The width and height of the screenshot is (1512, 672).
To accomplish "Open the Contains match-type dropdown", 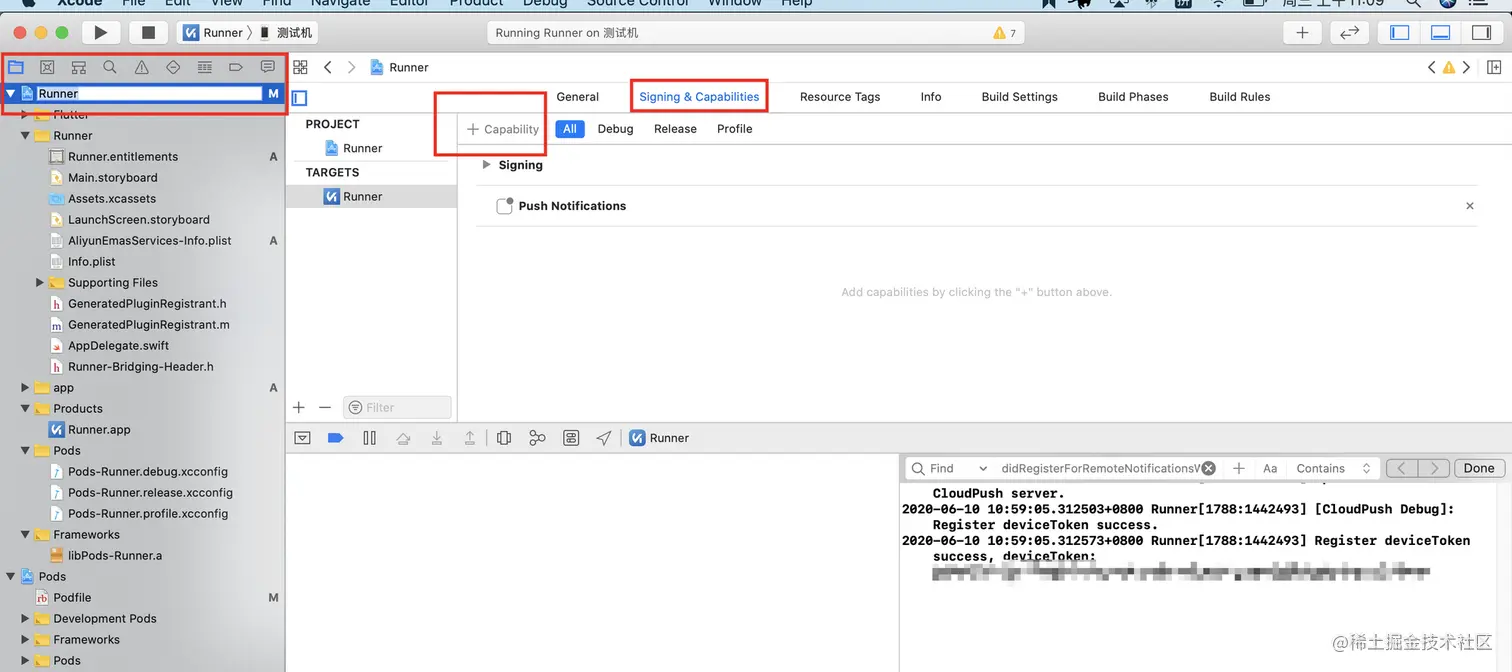I will click(1333, 468).
